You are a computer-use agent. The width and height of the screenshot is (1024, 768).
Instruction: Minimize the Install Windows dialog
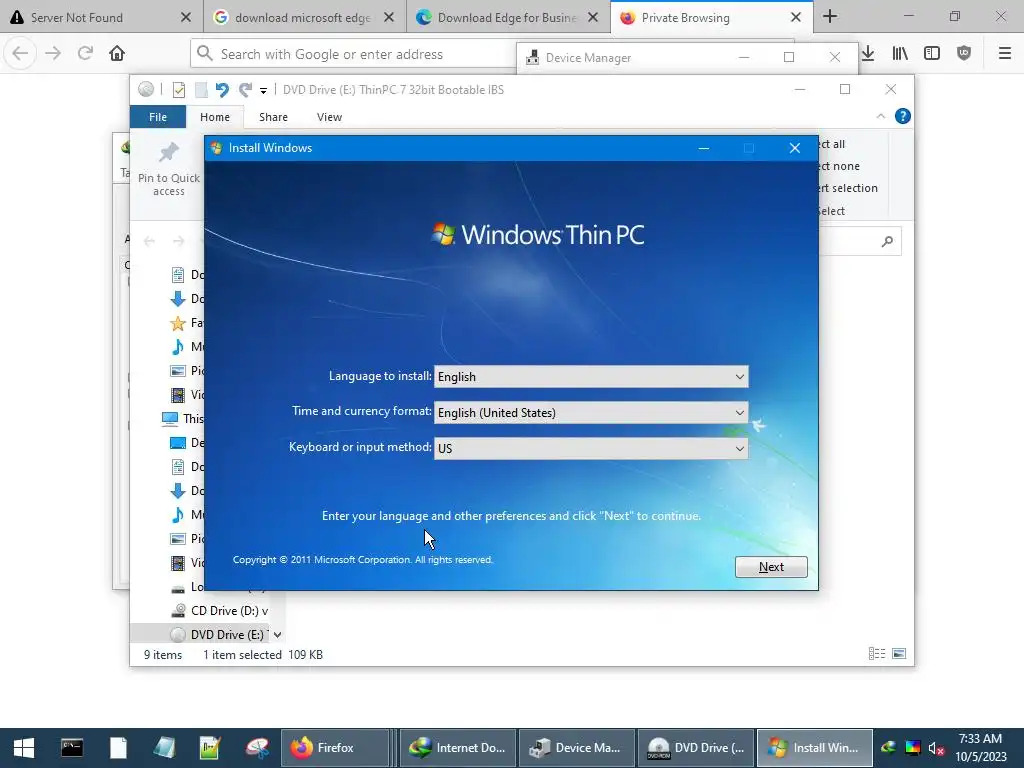tap(703, 148)
